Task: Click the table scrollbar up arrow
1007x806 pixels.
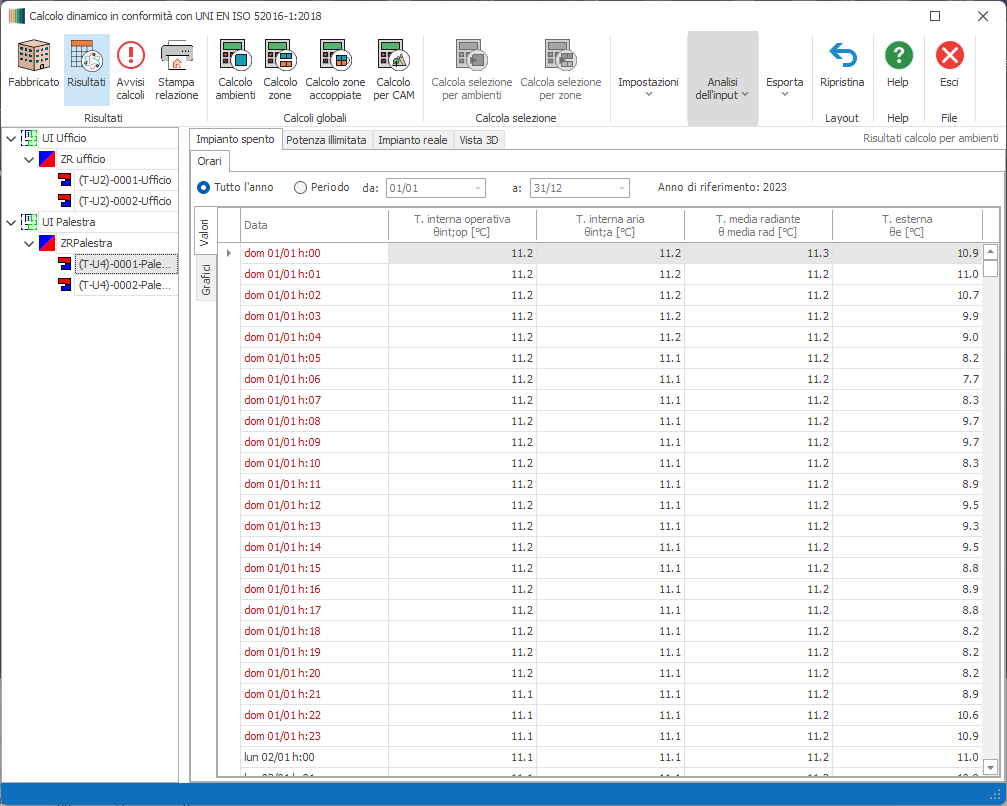Action: click(990, 252)
